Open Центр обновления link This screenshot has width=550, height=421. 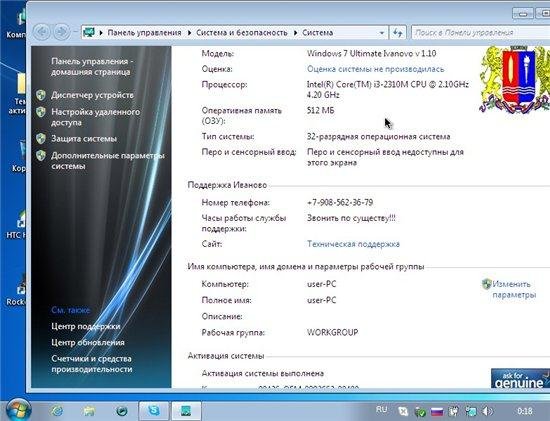click(88, 342)
